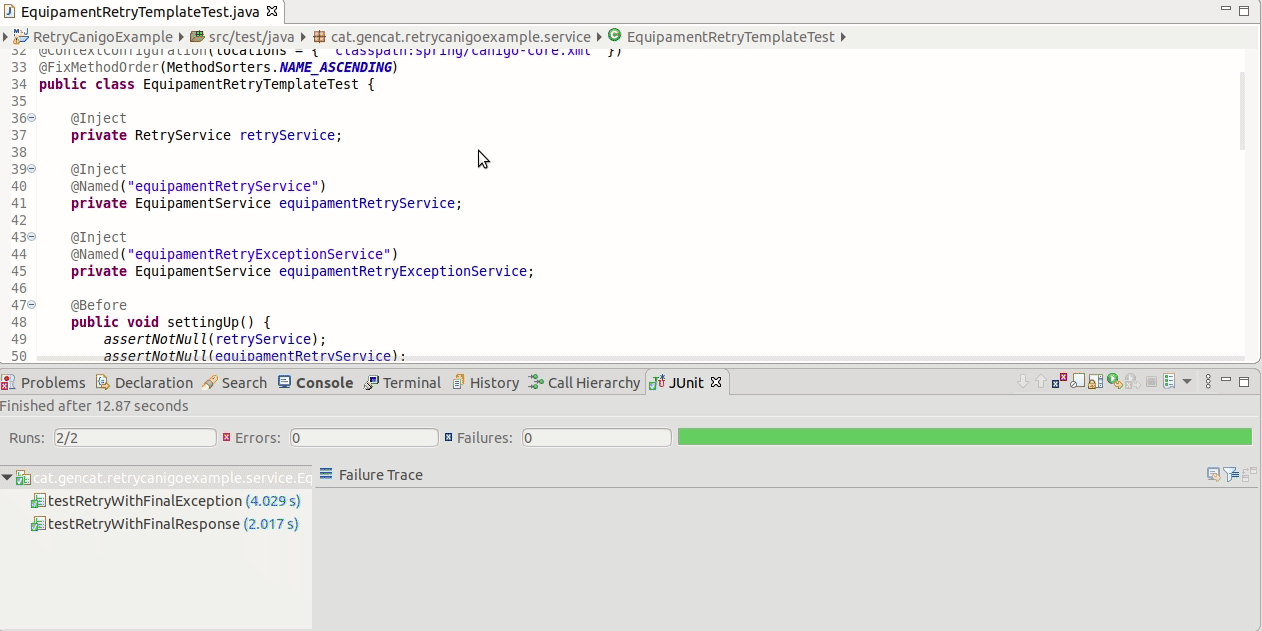Collapse code fold marker at line 39

coord(32,169)
